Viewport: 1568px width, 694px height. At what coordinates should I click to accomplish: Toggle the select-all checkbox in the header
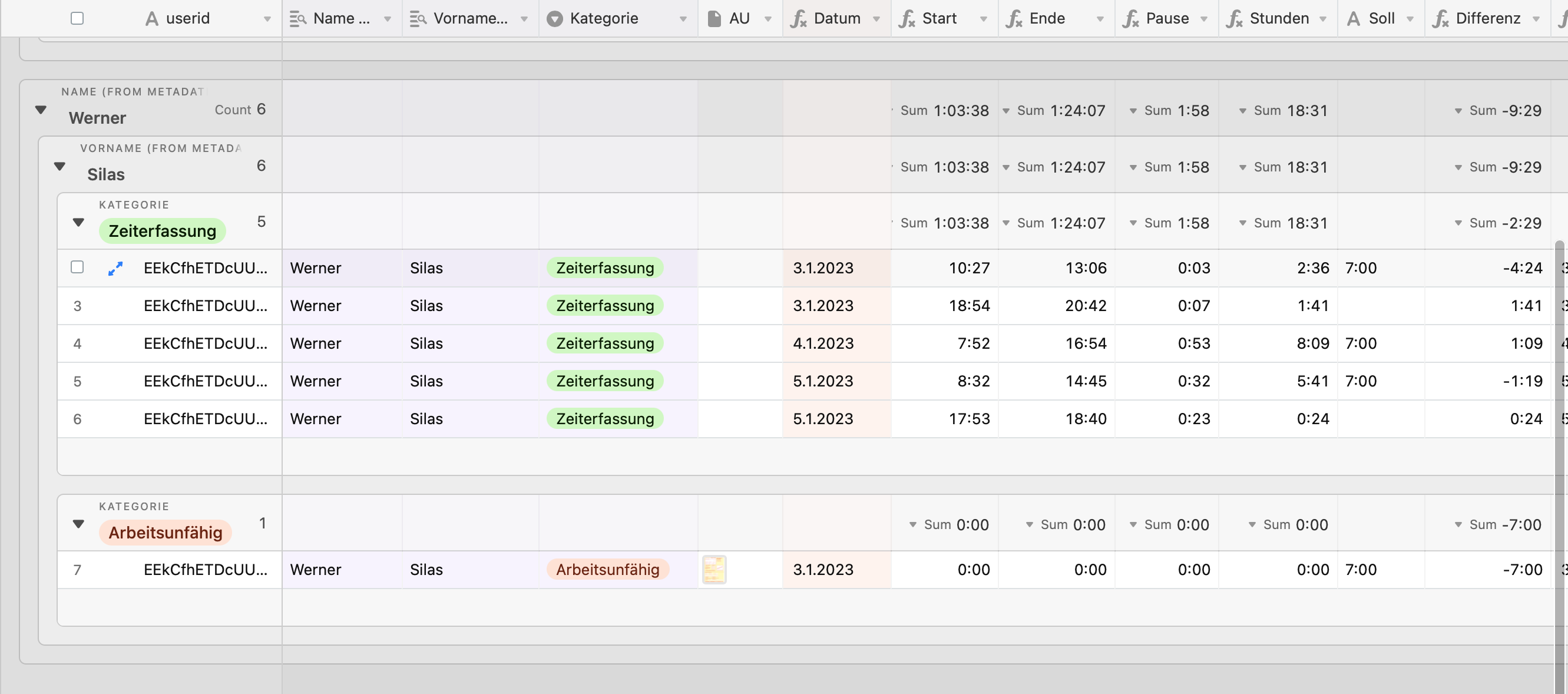coord(77,18)
